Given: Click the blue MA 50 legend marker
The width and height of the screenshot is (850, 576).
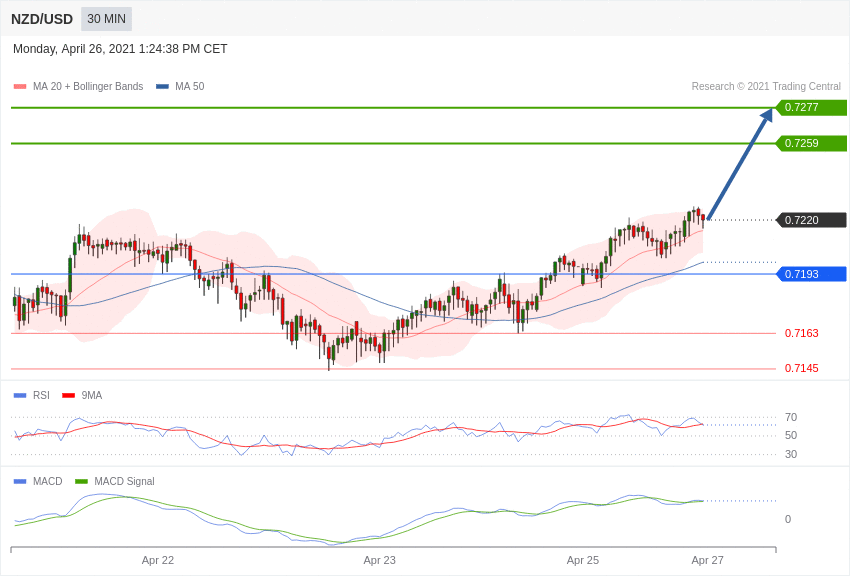Looking at the screenshot, I should point(162,87).
